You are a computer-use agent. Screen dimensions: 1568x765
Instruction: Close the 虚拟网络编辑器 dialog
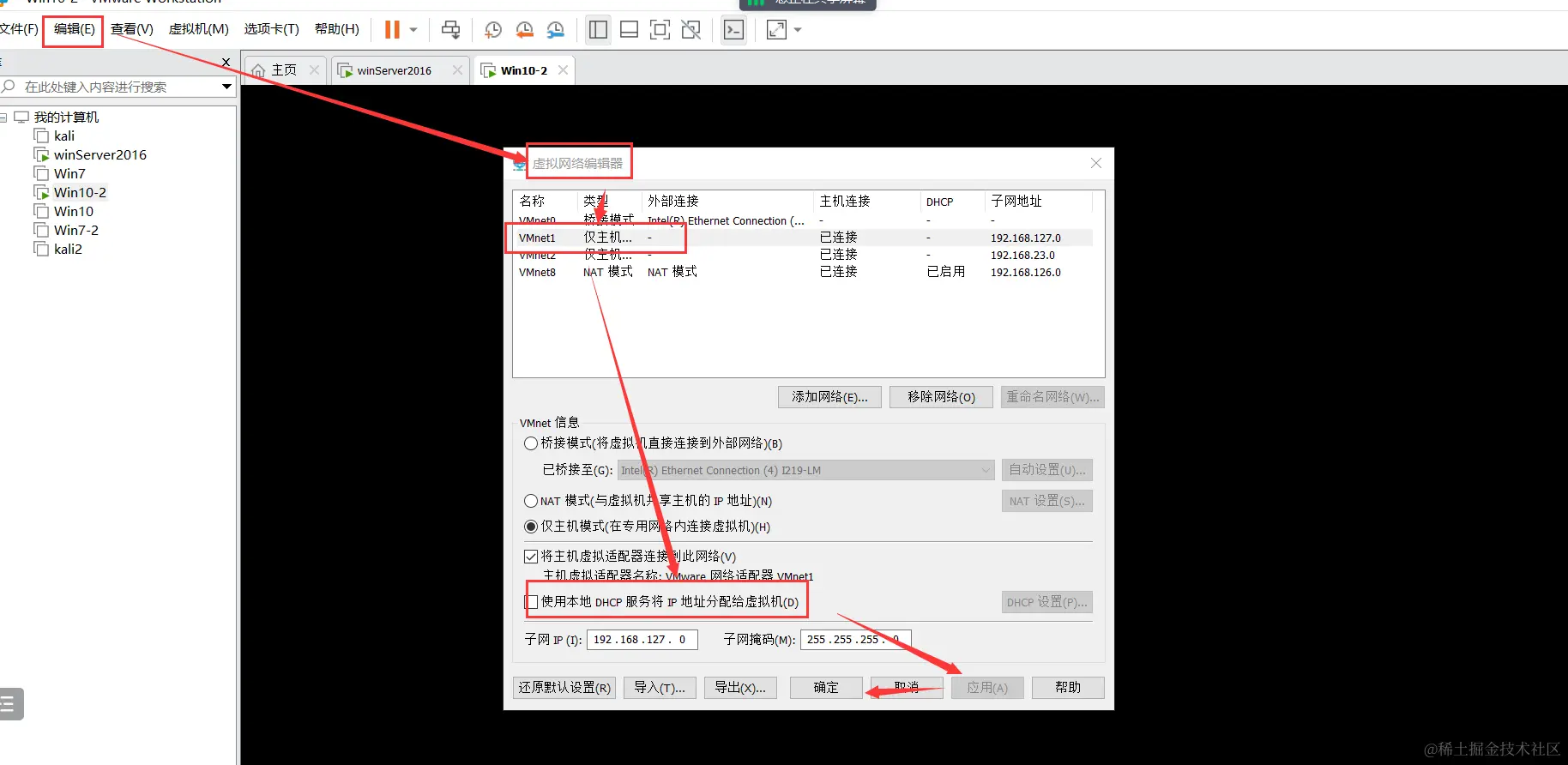click(x=1096, y=163)
